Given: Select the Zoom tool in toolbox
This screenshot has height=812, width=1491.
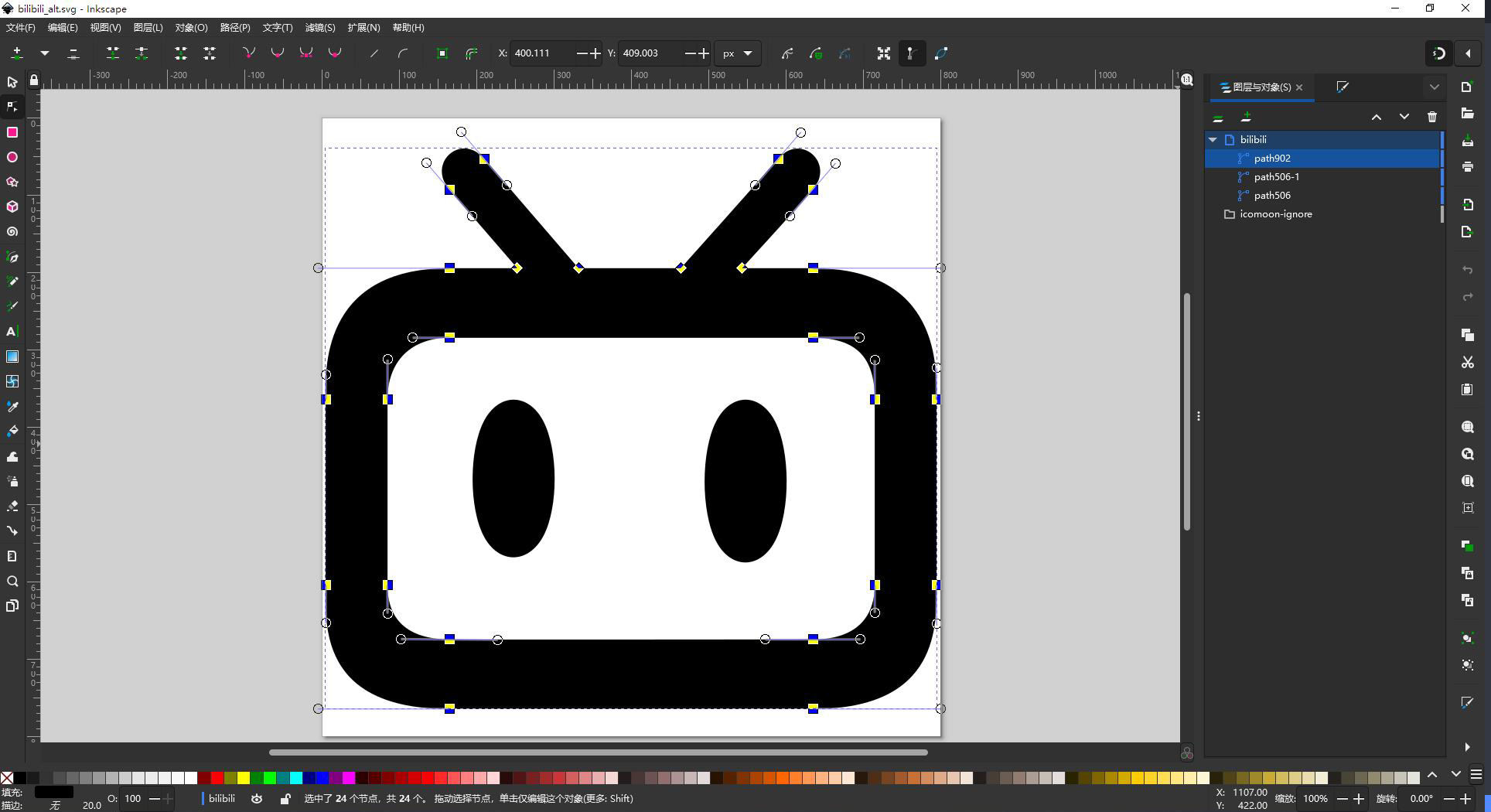Looking at the screenshot, I should (x=12, y=582).
